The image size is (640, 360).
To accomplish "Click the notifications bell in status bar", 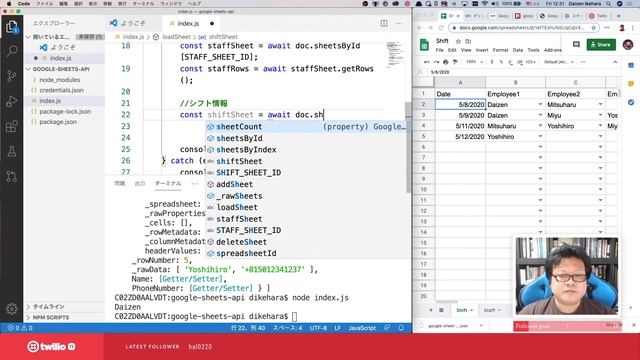I will click(x=401, y=328).
